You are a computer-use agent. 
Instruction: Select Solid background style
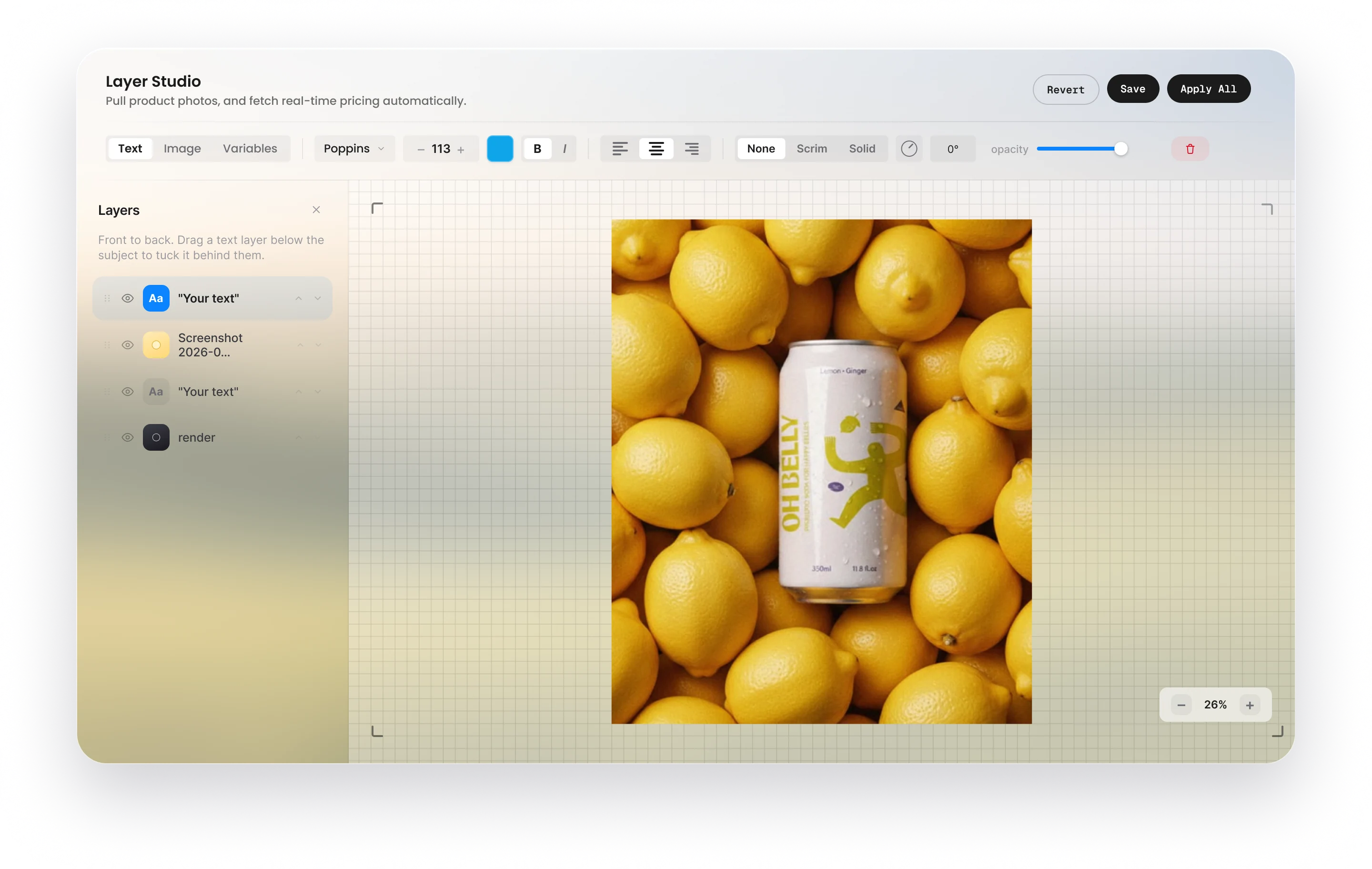click(861, 149)
